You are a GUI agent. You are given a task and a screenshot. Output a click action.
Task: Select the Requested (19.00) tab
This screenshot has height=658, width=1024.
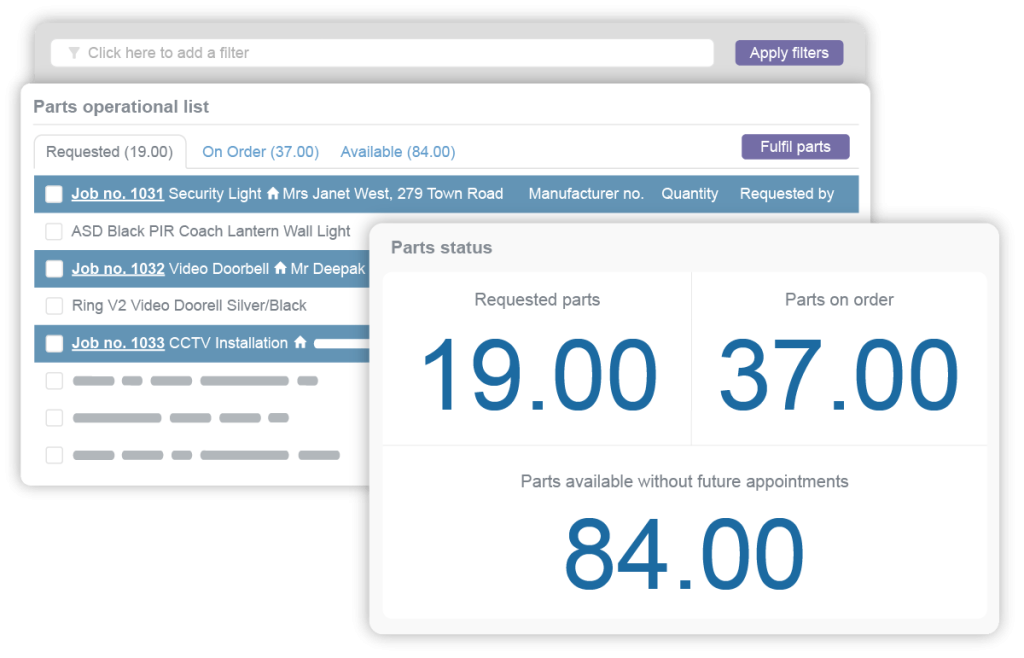coord(110,151)
